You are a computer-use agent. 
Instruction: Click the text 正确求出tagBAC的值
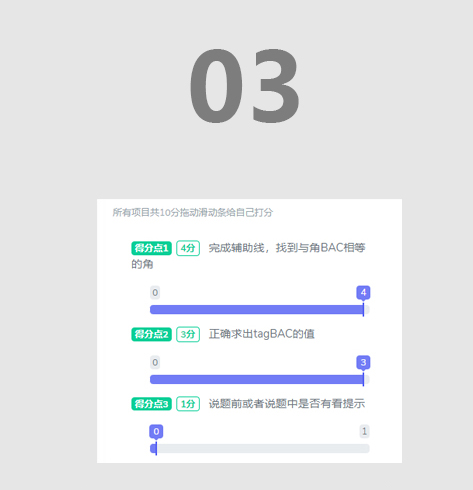pyautogui.click(x=262, y=334)
